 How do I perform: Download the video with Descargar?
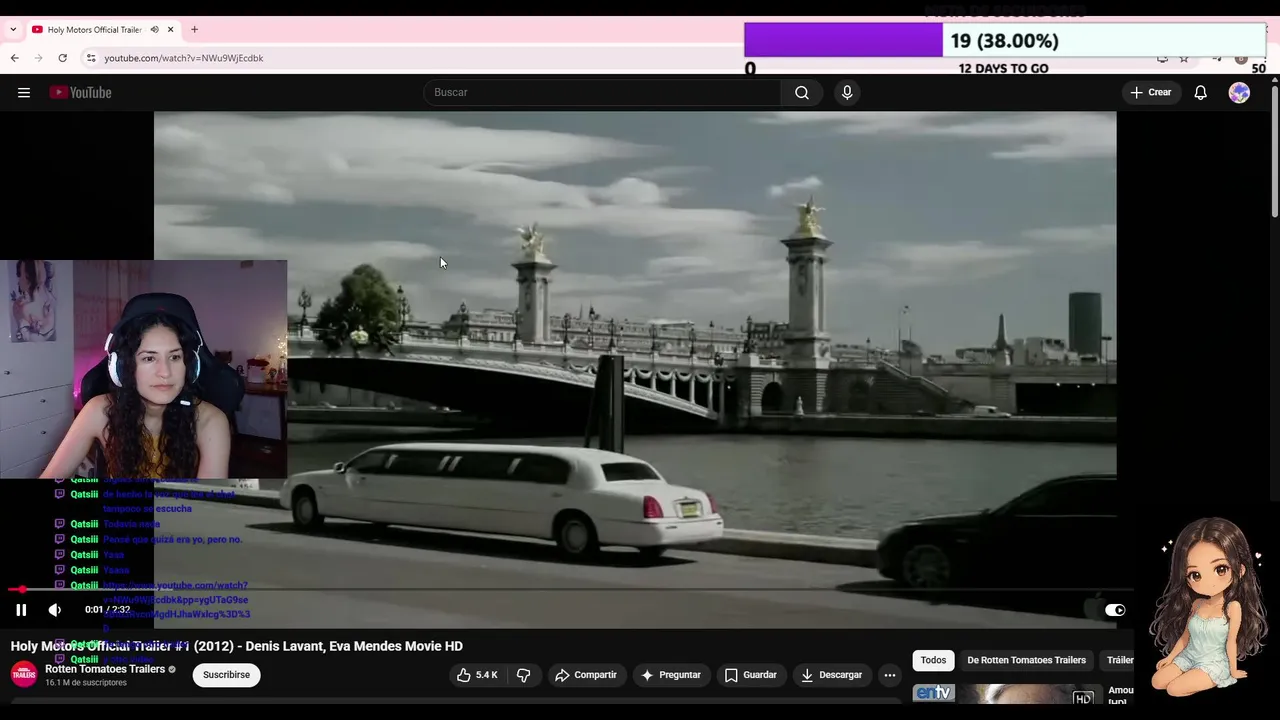(831, 675)
